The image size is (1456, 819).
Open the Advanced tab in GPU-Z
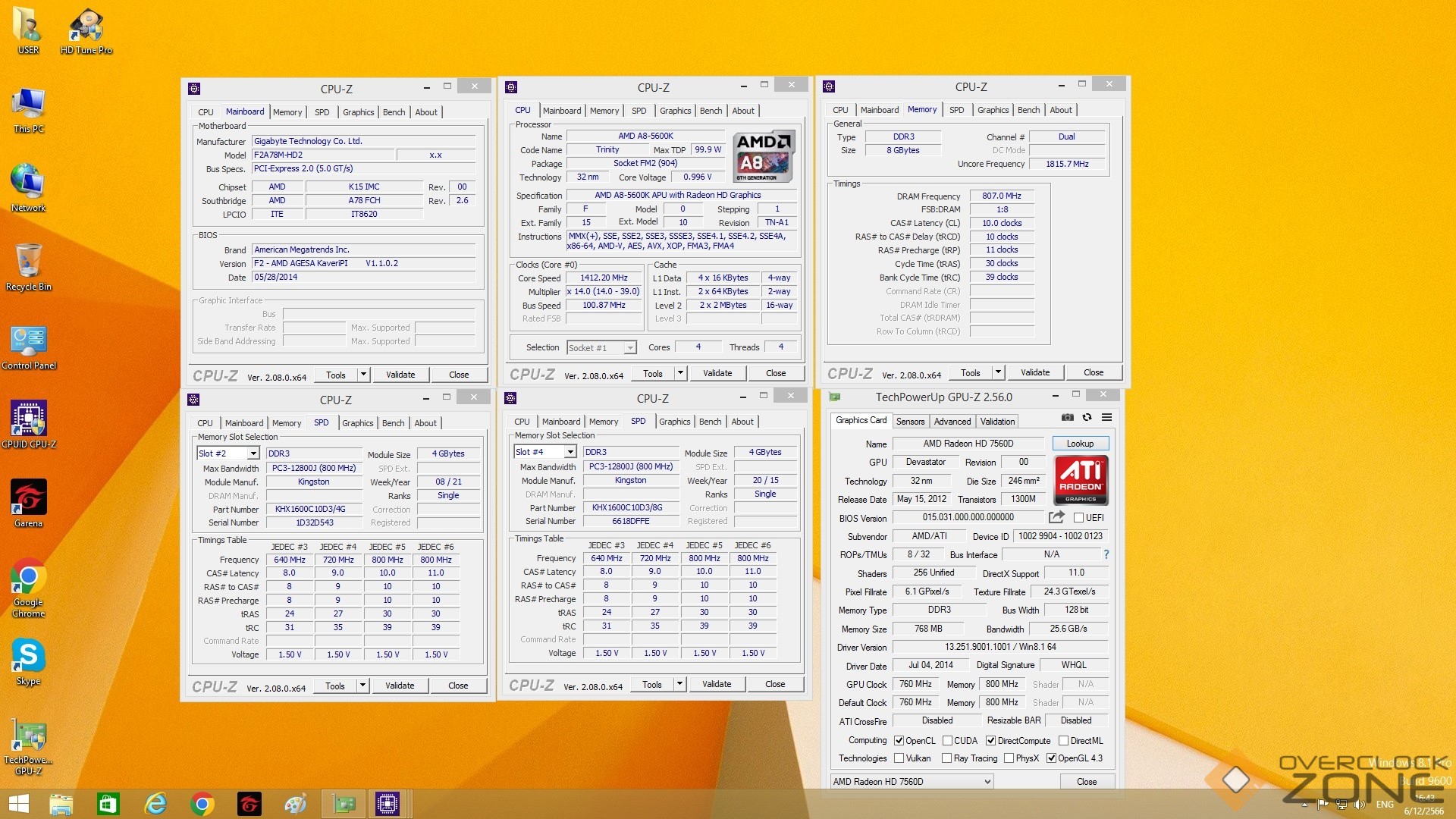tap(952, 422)
